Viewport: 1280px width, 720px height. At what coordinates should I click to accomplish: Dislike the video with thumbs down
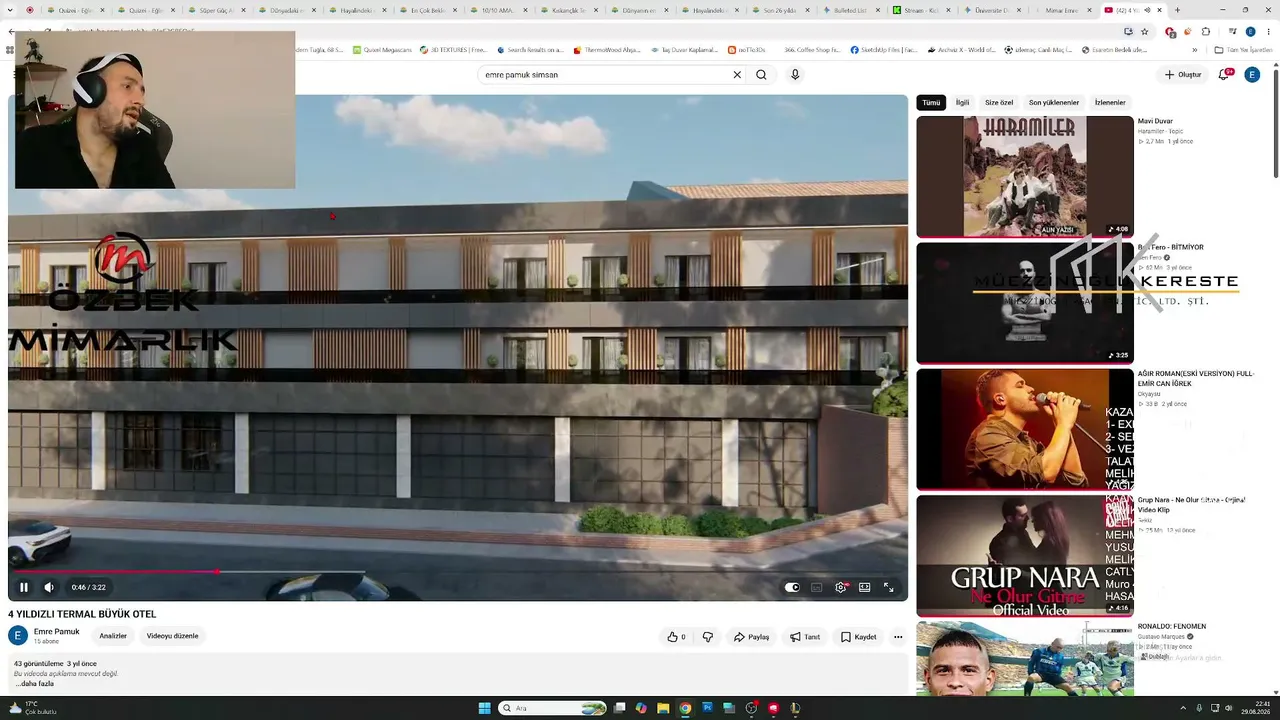click(x=707, y=637)
